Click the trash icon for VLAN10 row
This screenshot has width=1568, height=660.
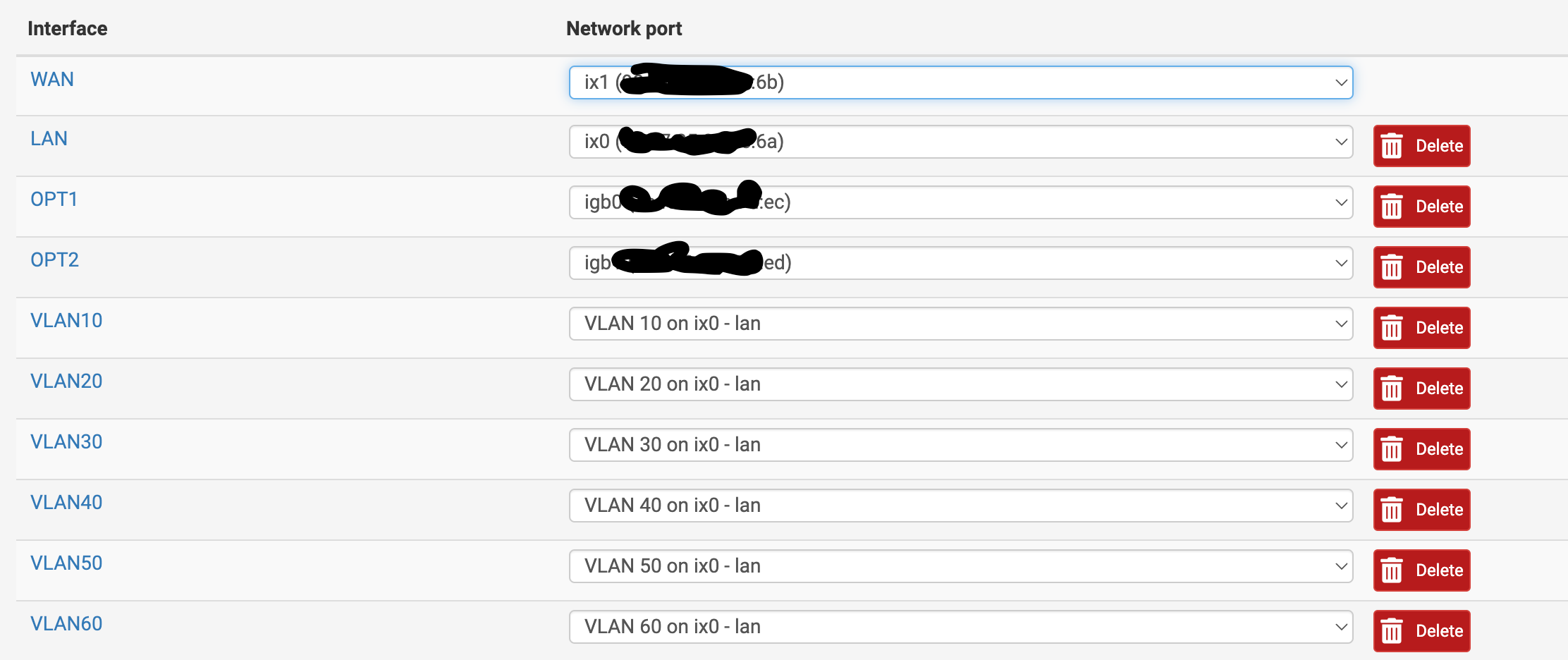[x=1392, y=328]
